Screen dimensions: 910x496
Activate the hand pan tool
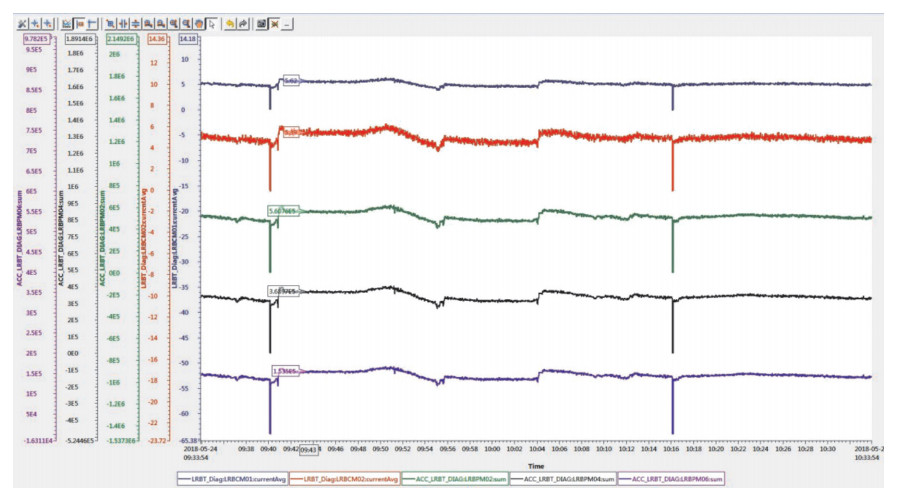pyautogui.click(x=199, y=22)
